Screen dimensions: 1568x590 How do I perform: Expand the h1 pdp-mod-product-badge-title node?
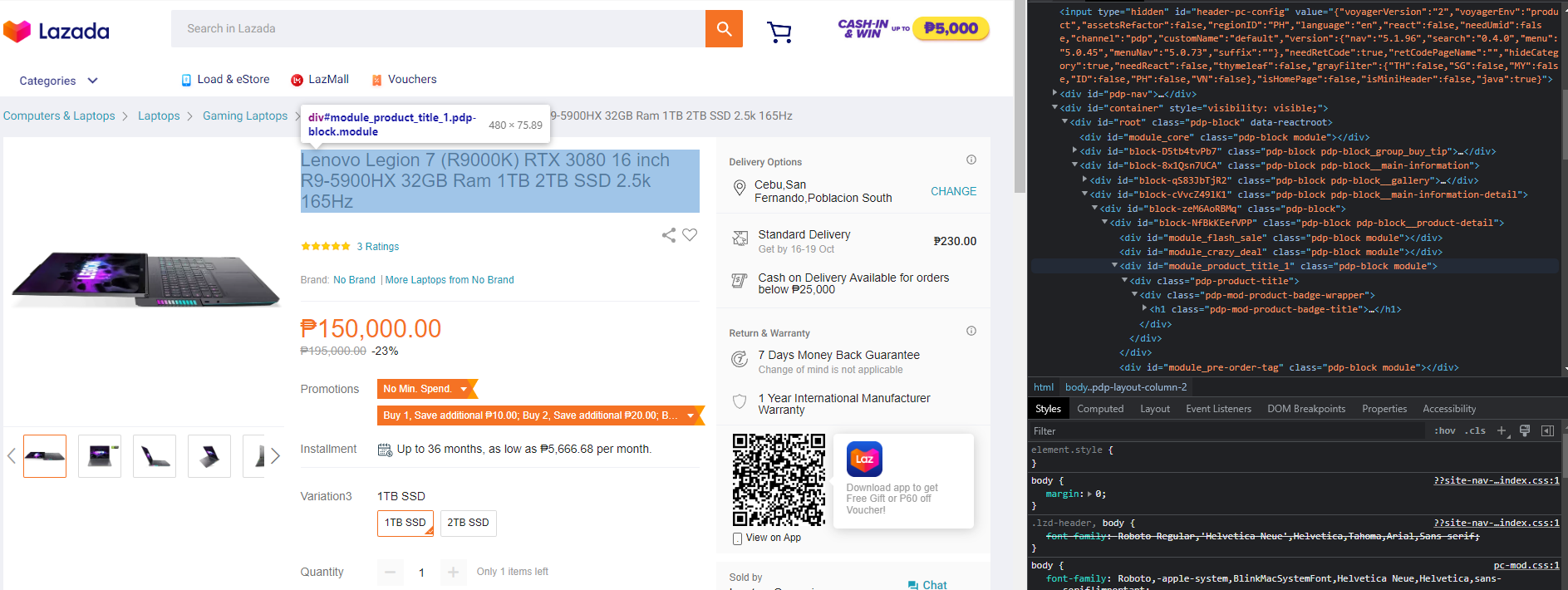click(1144, 308)
